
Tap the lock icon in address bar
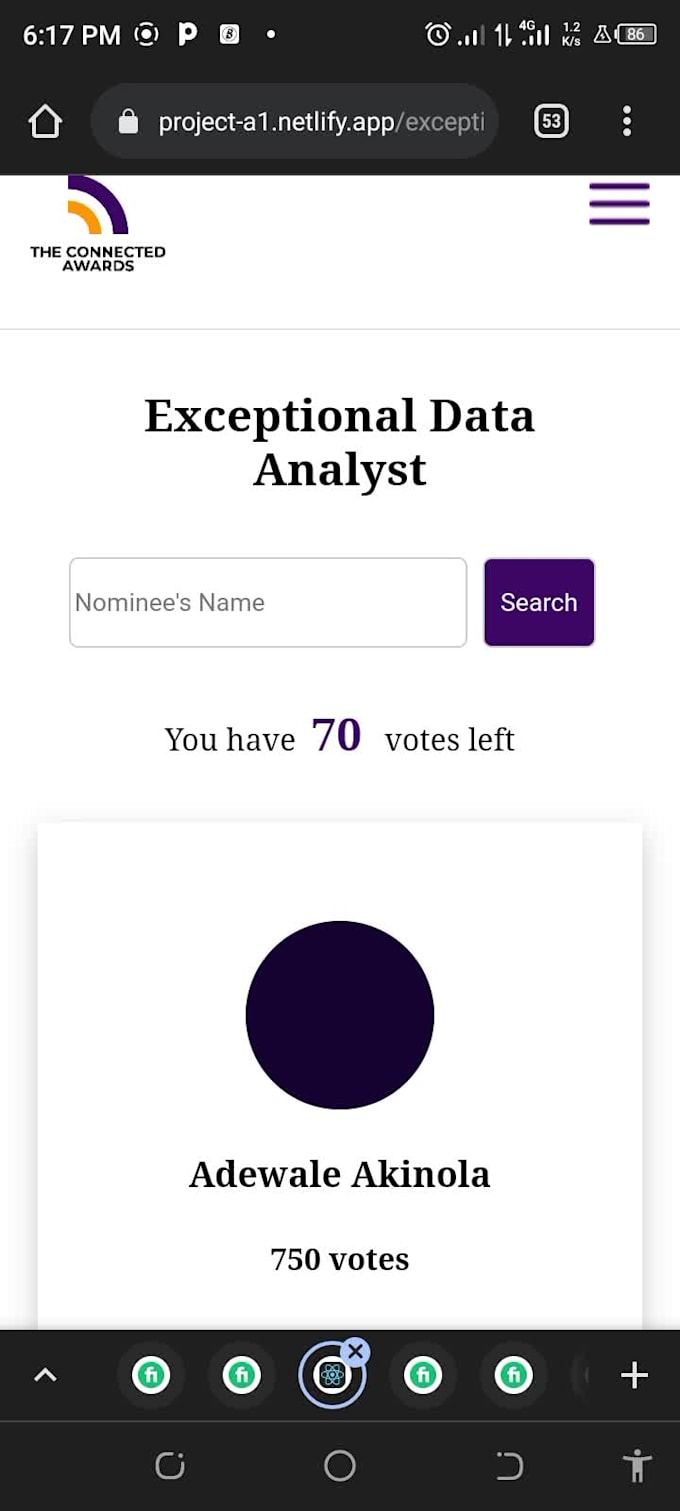[x=128, y=122]
